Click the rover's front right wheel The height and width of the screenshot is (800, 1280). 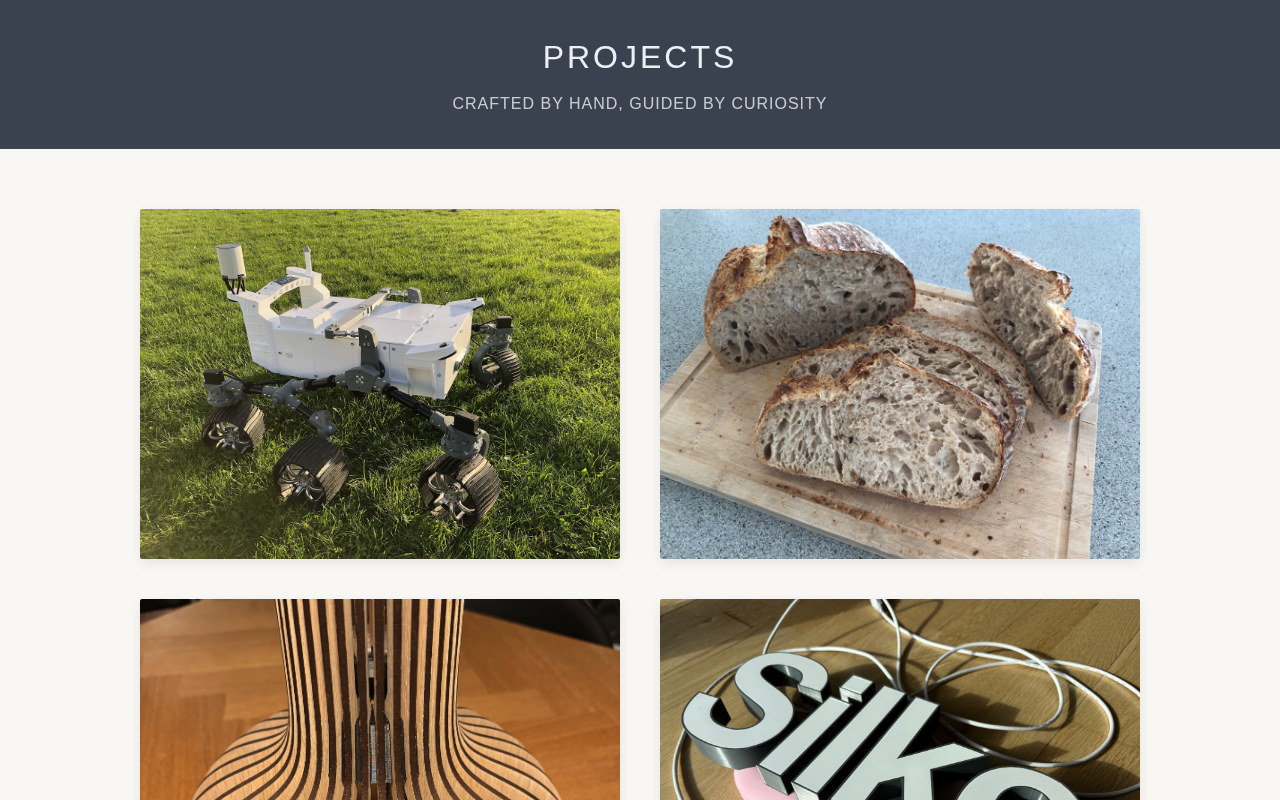pos(461,487)
